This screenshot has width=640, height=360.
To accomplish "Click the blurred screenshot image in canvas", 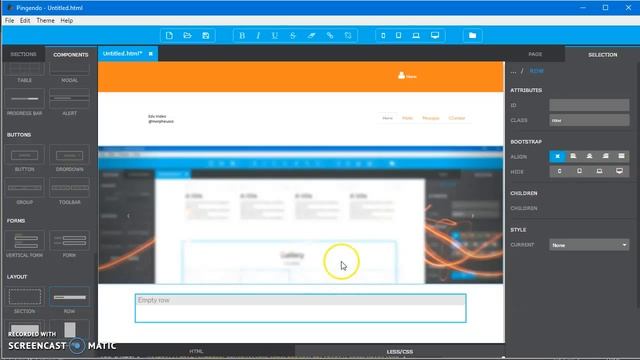I will click(300, 215).
